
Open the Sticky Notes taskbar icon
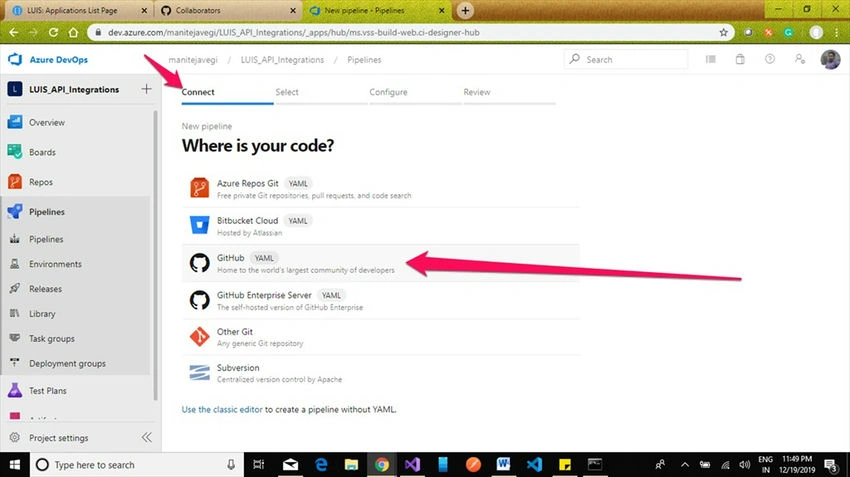[564, 465]
